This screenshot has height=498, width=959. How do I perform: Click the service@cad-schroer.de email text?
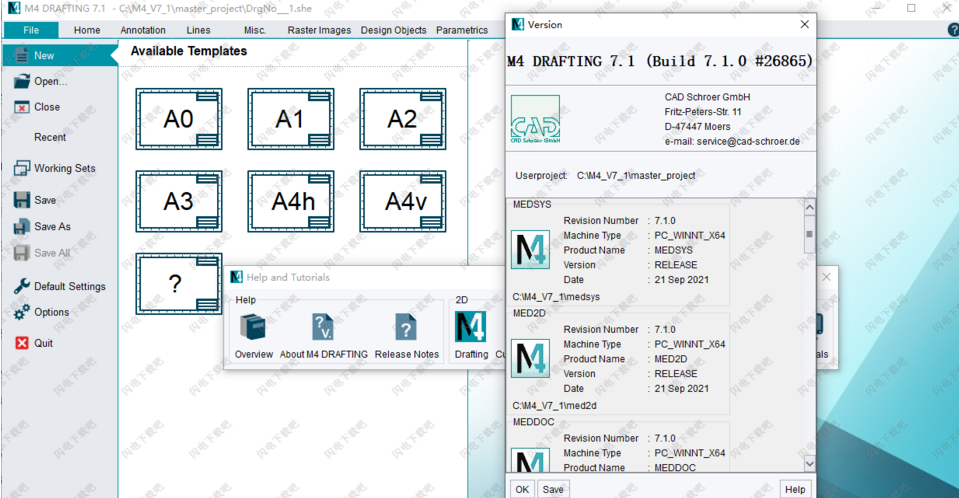pos(748,141)
